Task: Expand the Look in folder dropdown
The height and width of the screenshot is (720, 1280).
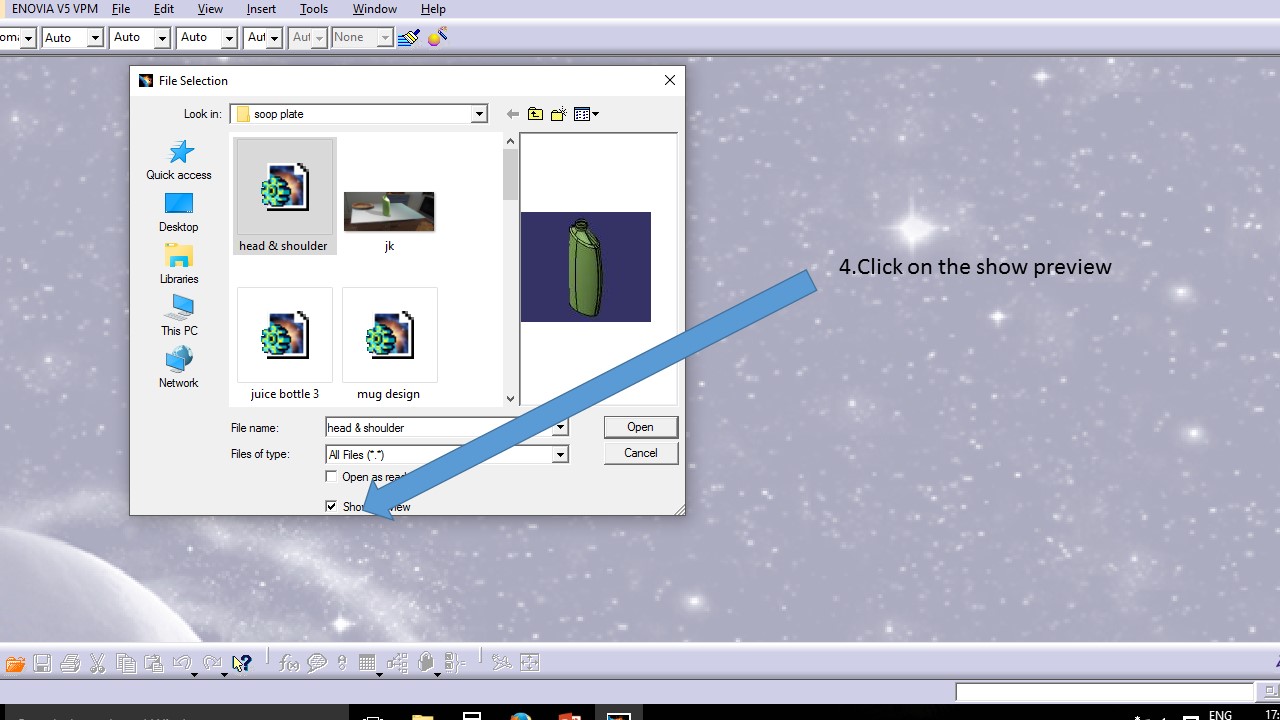Action: coord(479,114)
